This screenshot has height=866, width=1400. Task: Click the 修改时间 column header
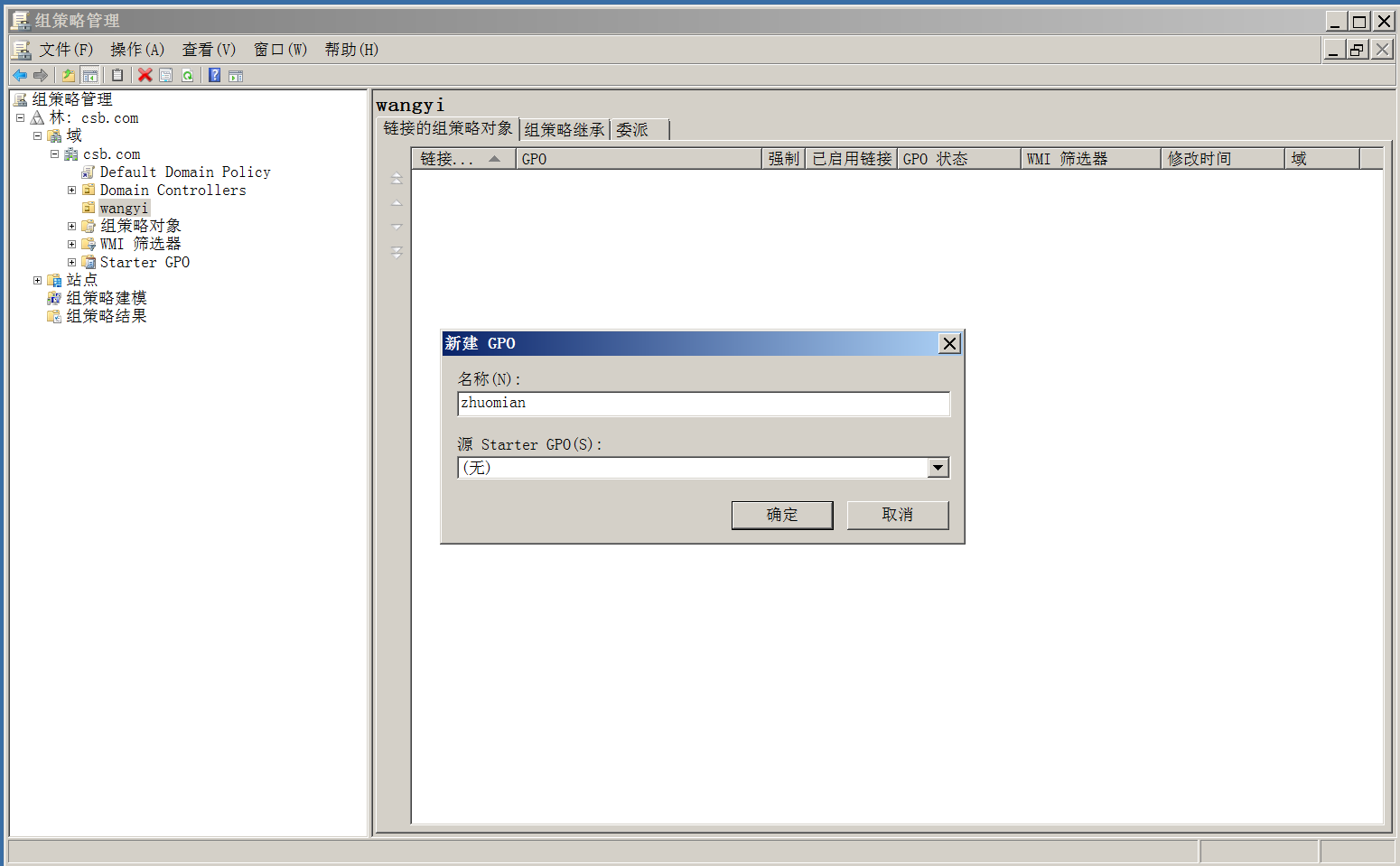click(1222, 159)
